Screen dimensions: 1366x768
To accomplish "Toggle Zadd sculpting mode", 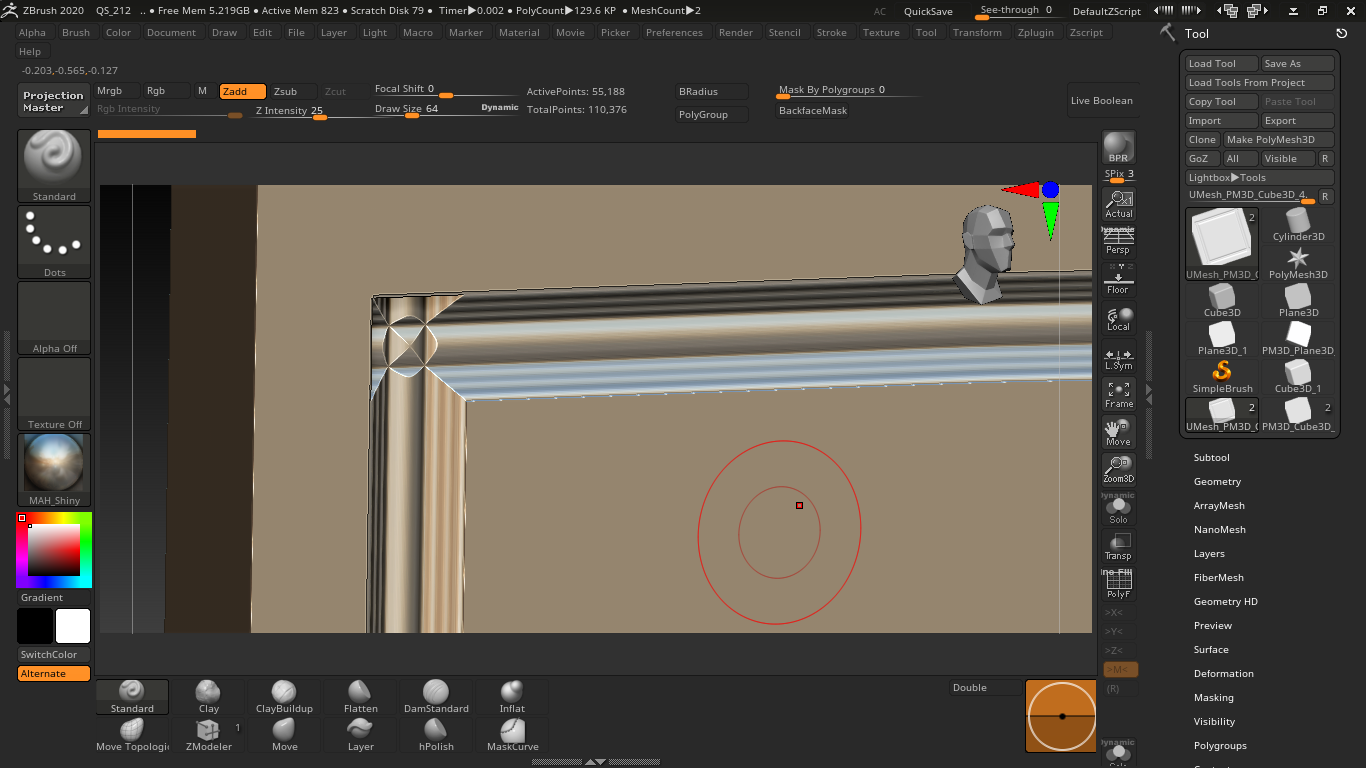I will point(242,91).
